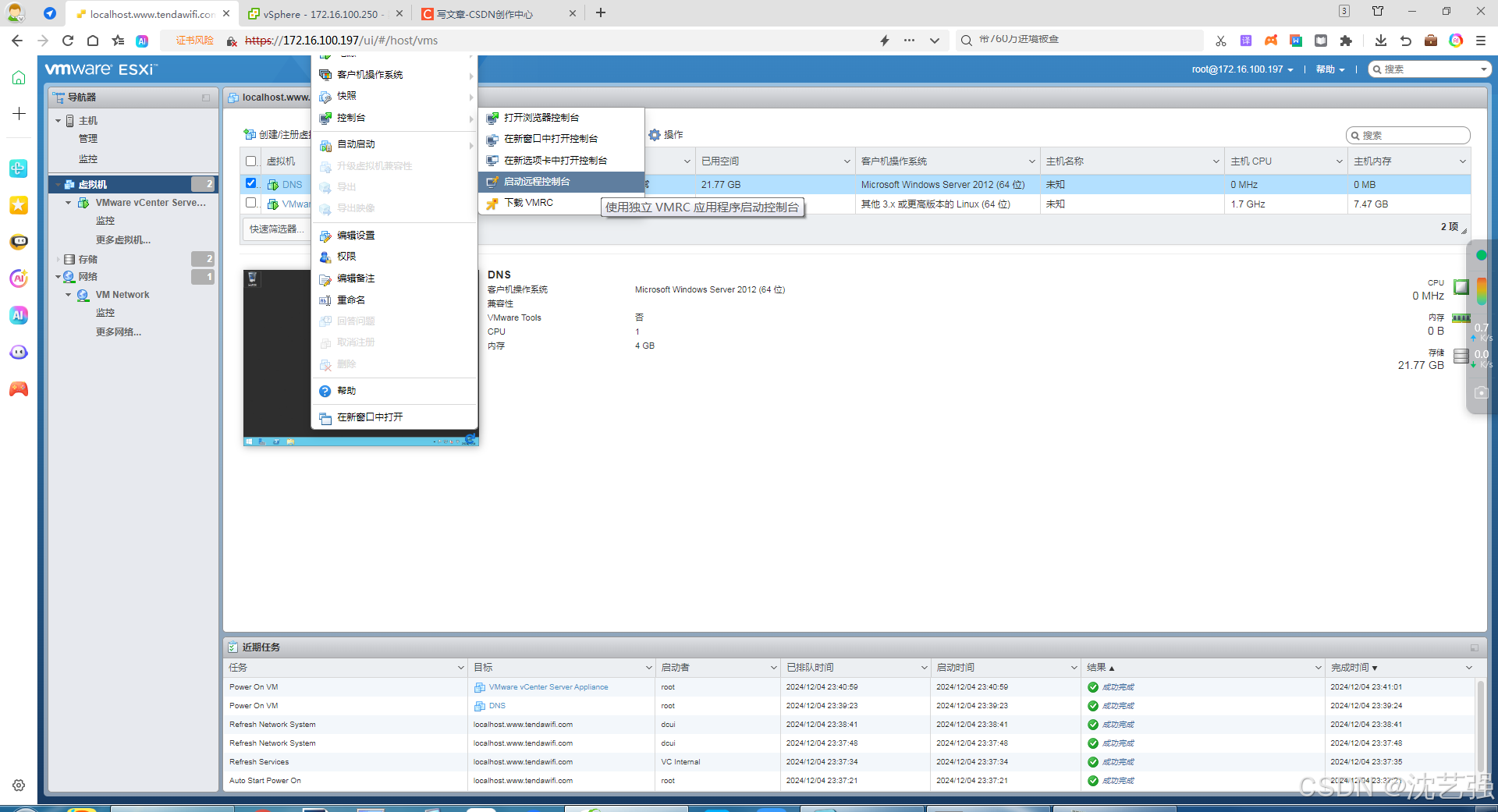The height and width of the screenshot is (812, 1498).
Task: Click the 编辑设置 icon in the context menu
Action: coord(325,236)
